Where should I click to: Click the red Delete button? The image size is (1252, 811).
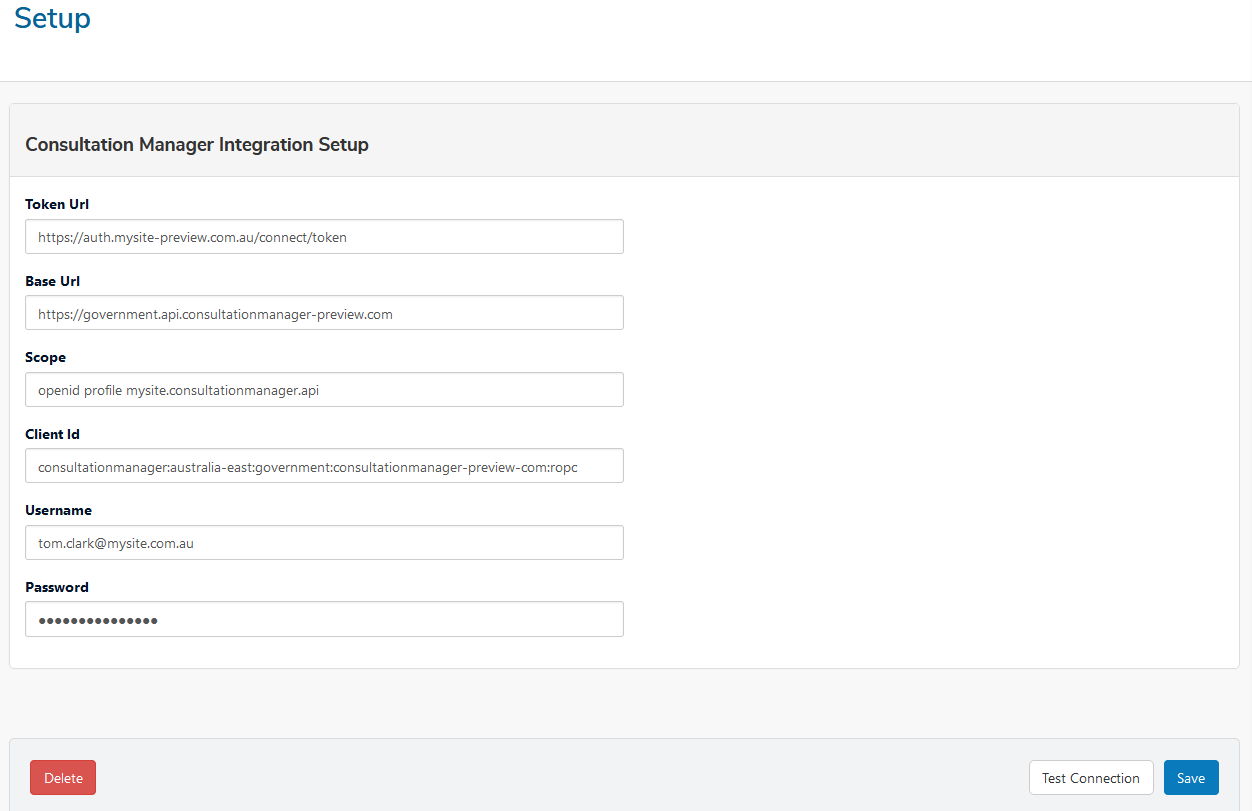click(x=63, y=778)
